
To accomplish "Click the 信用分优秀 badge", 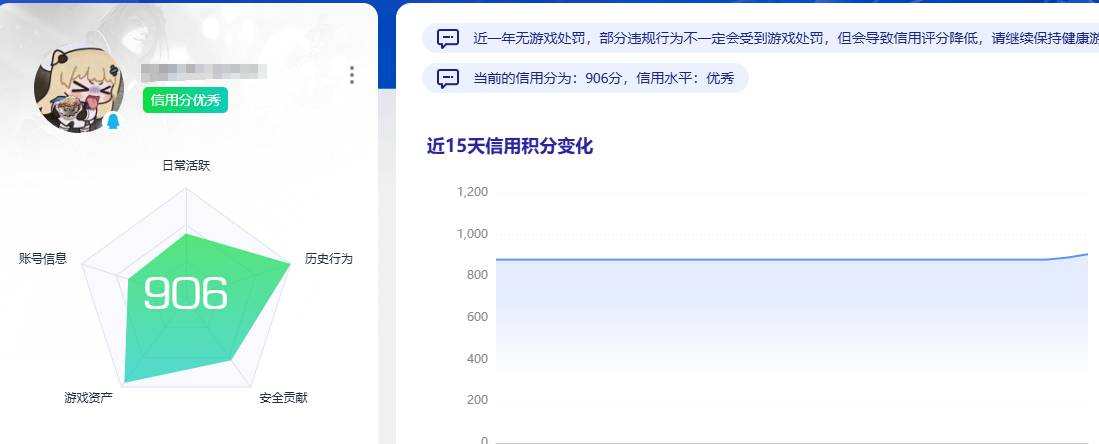I will 185,100.
